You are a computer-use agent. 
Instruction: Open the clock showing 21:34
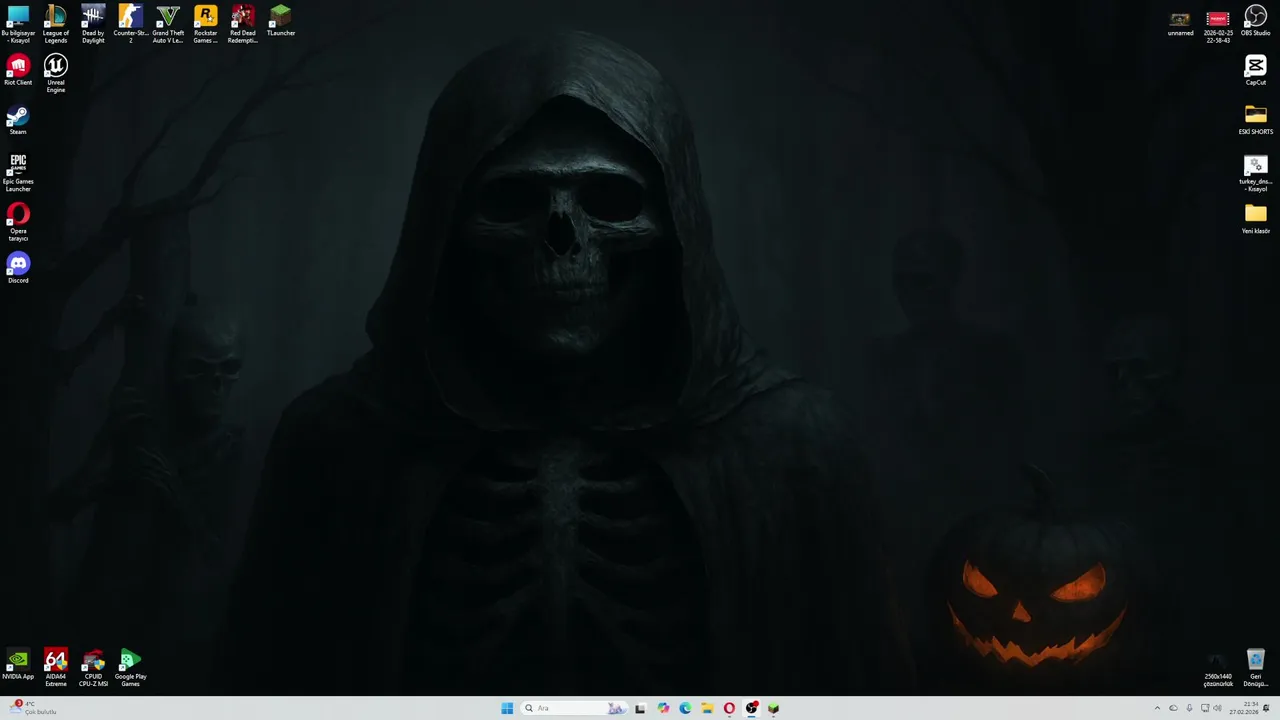click(x=1244, y=708)
